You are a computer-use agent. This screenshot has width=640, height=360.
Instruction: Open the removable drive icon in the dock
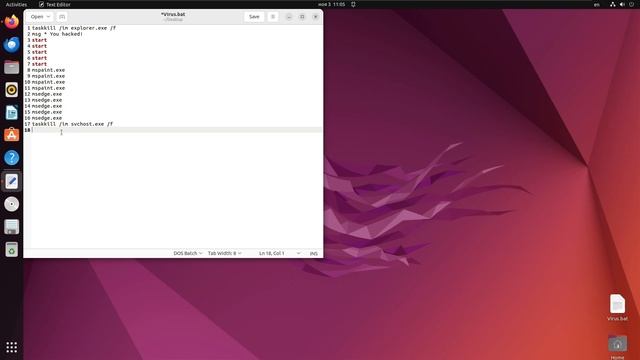[x=11, y=227]
